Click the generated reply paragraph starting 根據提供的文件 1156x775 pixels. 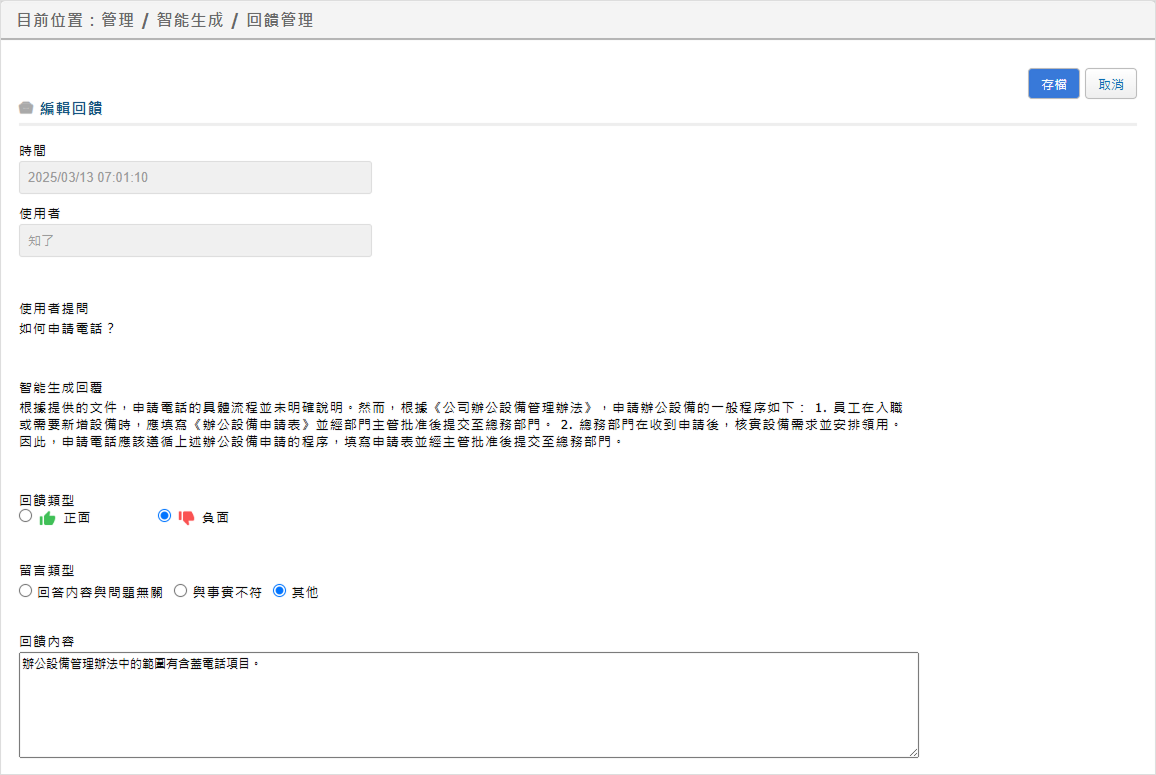coord(461,425)
